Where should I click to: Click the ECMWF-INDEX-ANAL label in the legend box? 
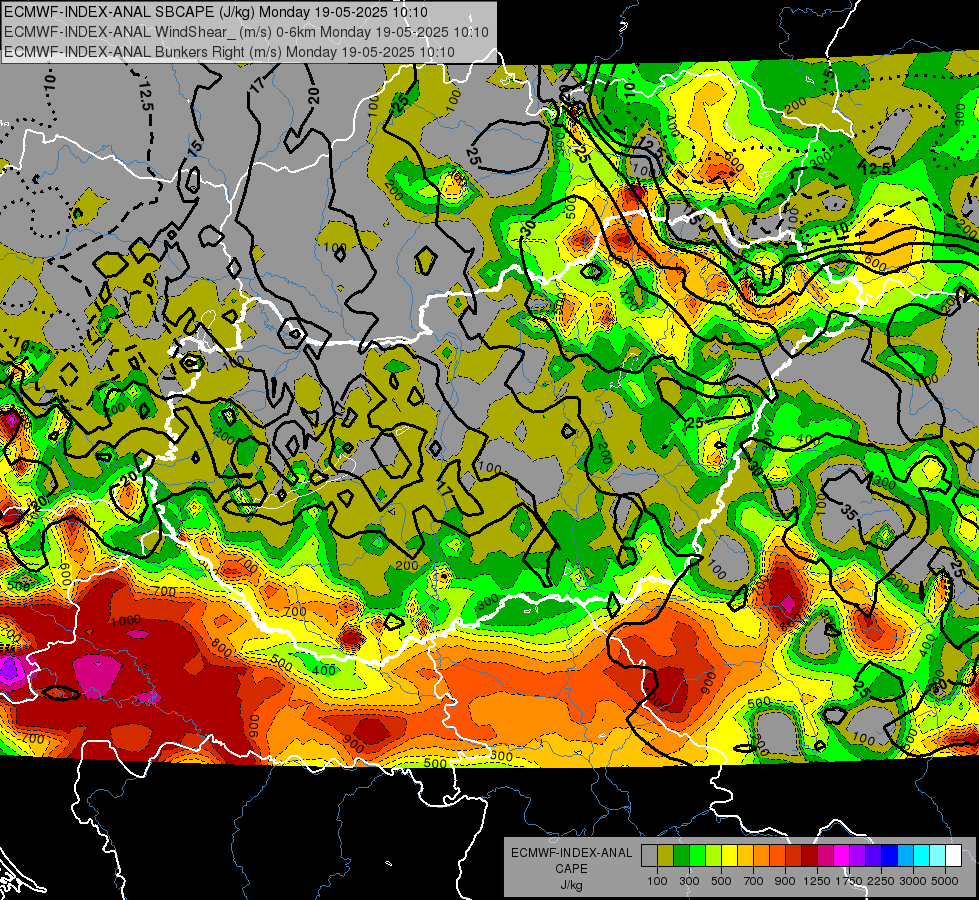point(572,853)
